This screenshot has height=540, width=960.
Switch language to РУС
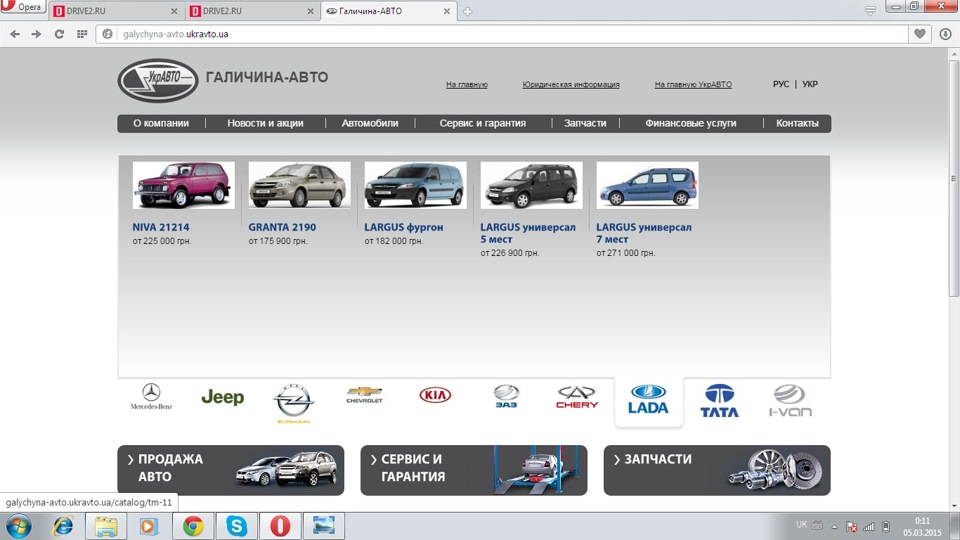pos(781,84)
